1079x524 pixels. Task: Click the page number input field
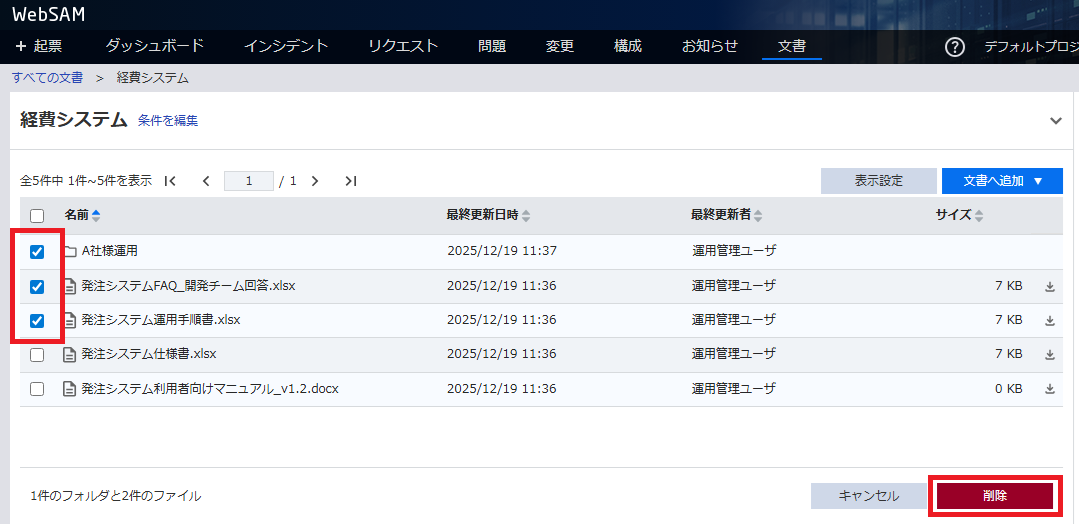249,181
